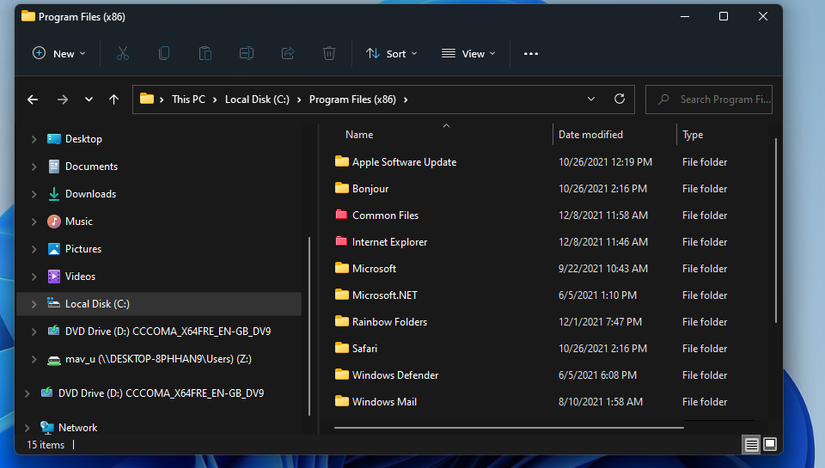This screenshot has width=825, height=468.
Task: Refresh the current folder view
Action: (619, 99)
